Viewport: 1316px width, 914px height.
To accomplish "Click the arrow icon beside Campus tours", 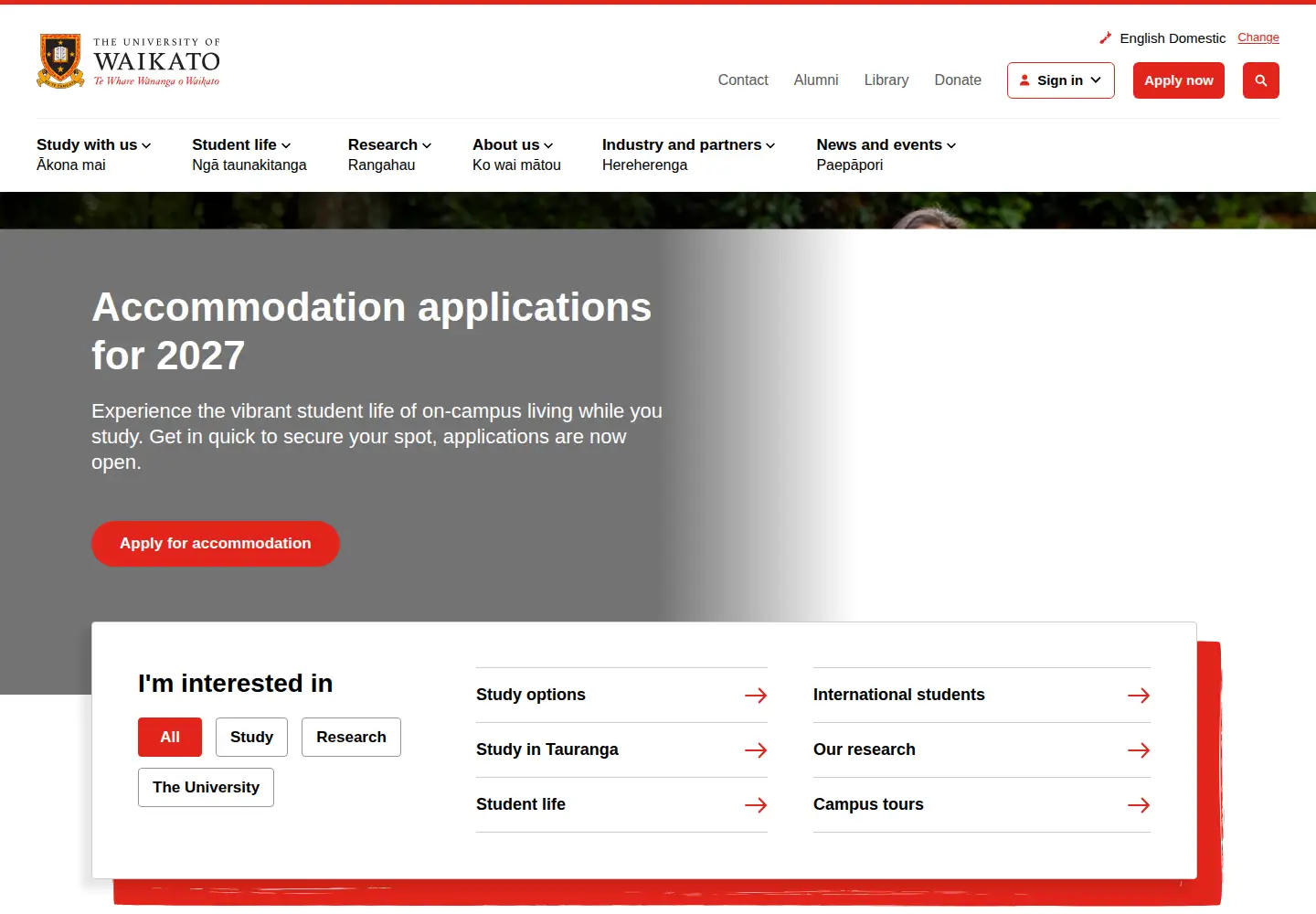I will point(1139,805).
